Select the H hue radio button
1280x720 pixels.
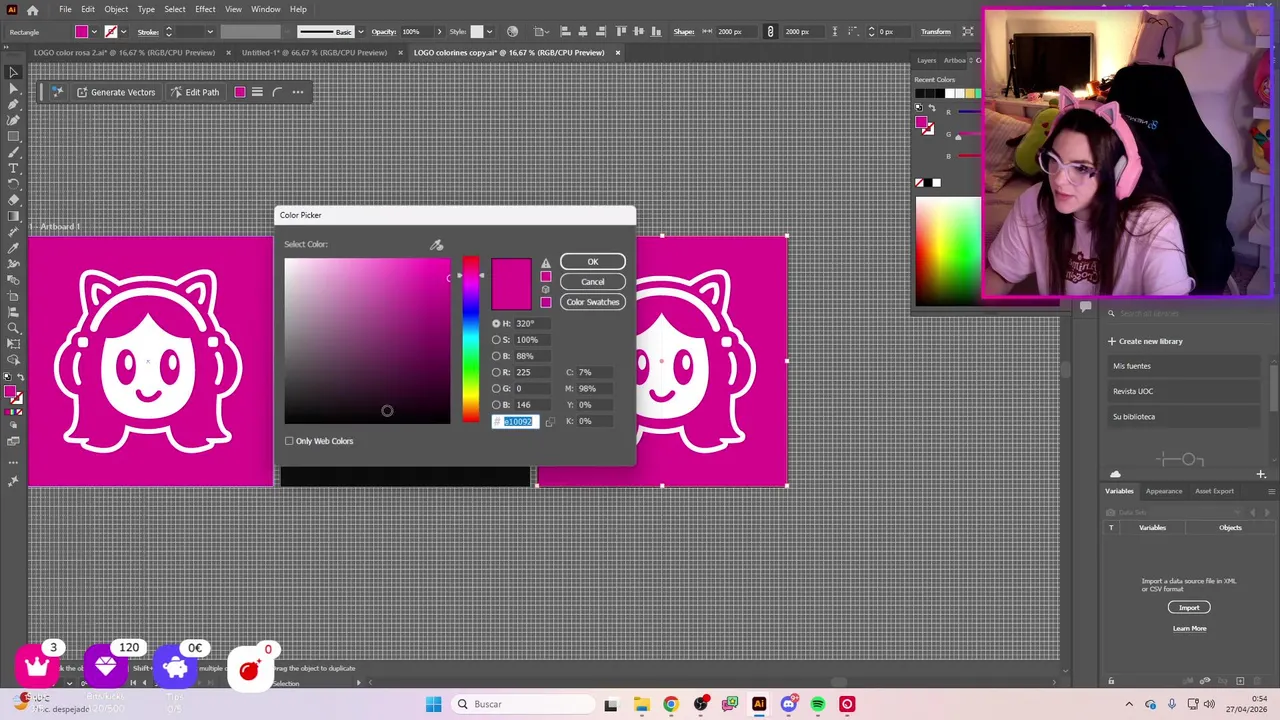point(496,324)
